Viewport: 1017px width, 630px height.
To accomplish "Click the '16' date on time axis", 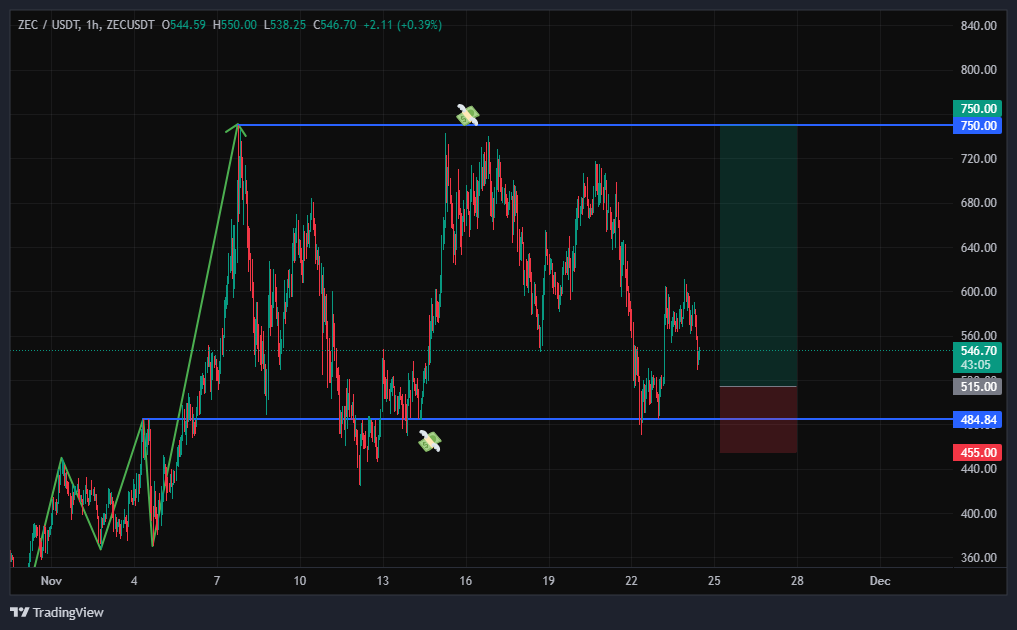I will 466,580.
